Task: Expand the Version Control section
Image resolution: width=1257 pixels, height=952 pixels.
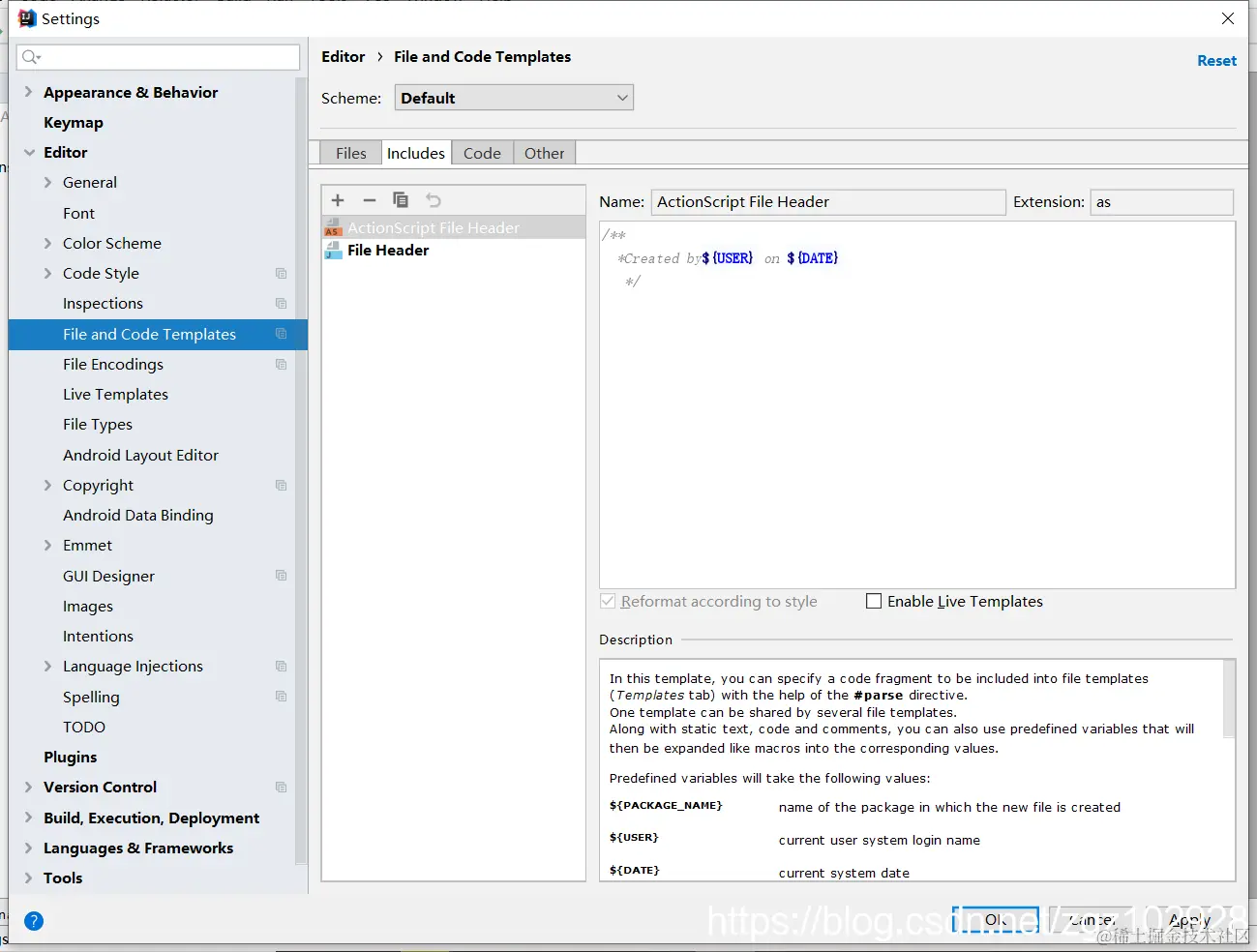Action: [x=28, y=788]
